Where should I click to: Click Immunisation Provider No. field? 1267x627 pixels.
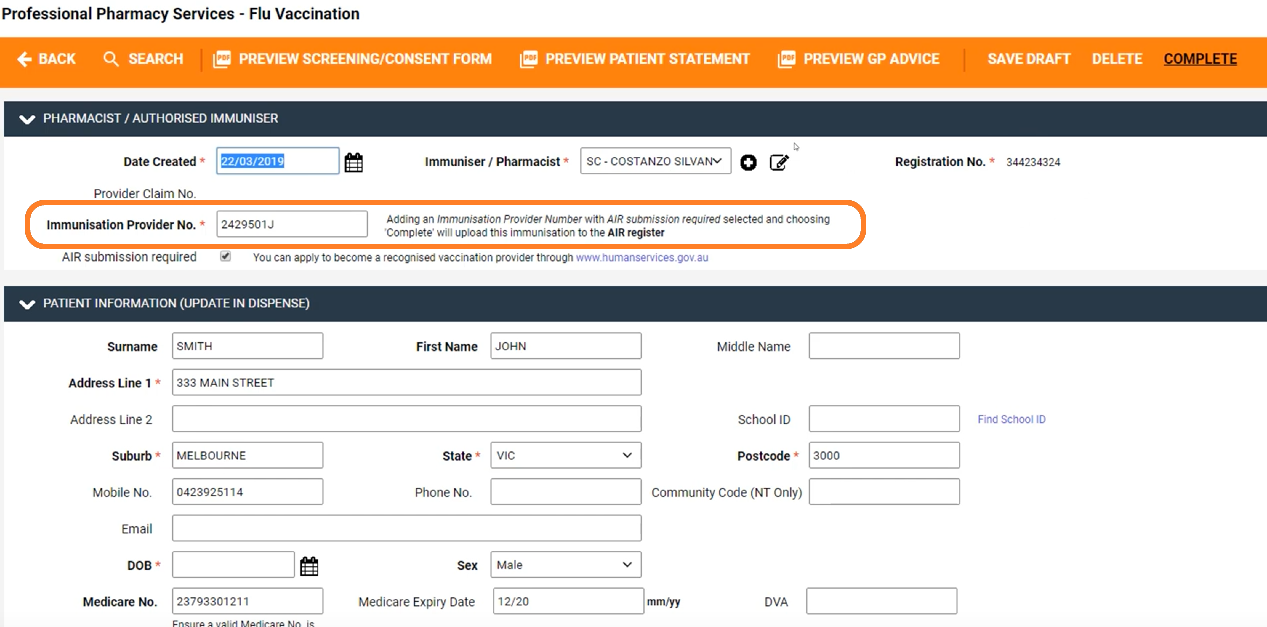(x=292, y=224)
